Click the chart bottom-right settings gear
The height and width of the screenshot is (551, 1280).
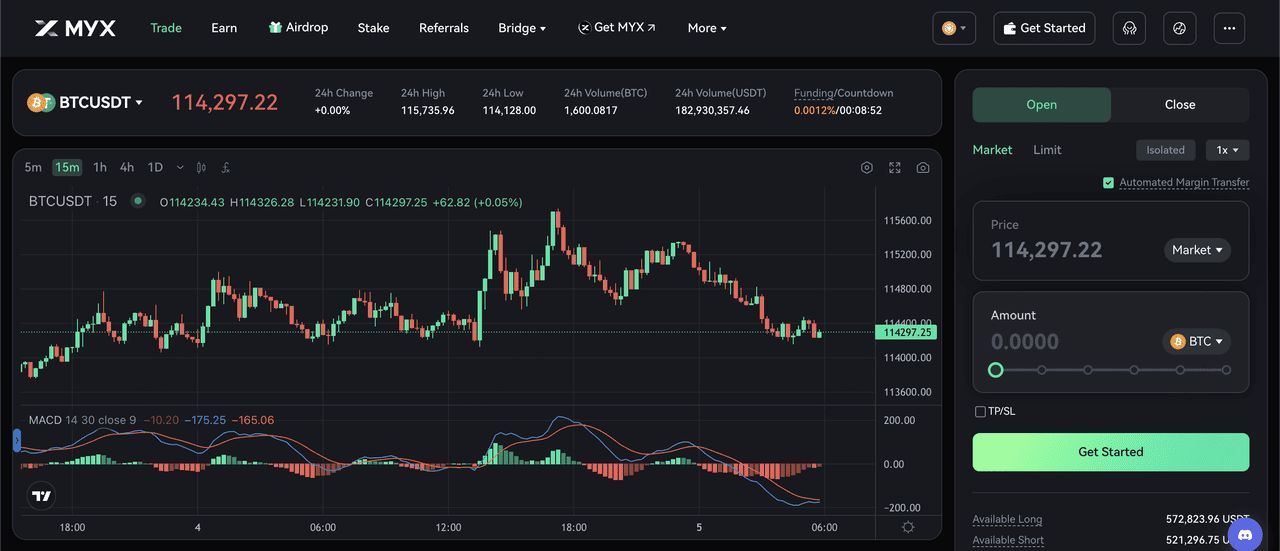point(907,527)
